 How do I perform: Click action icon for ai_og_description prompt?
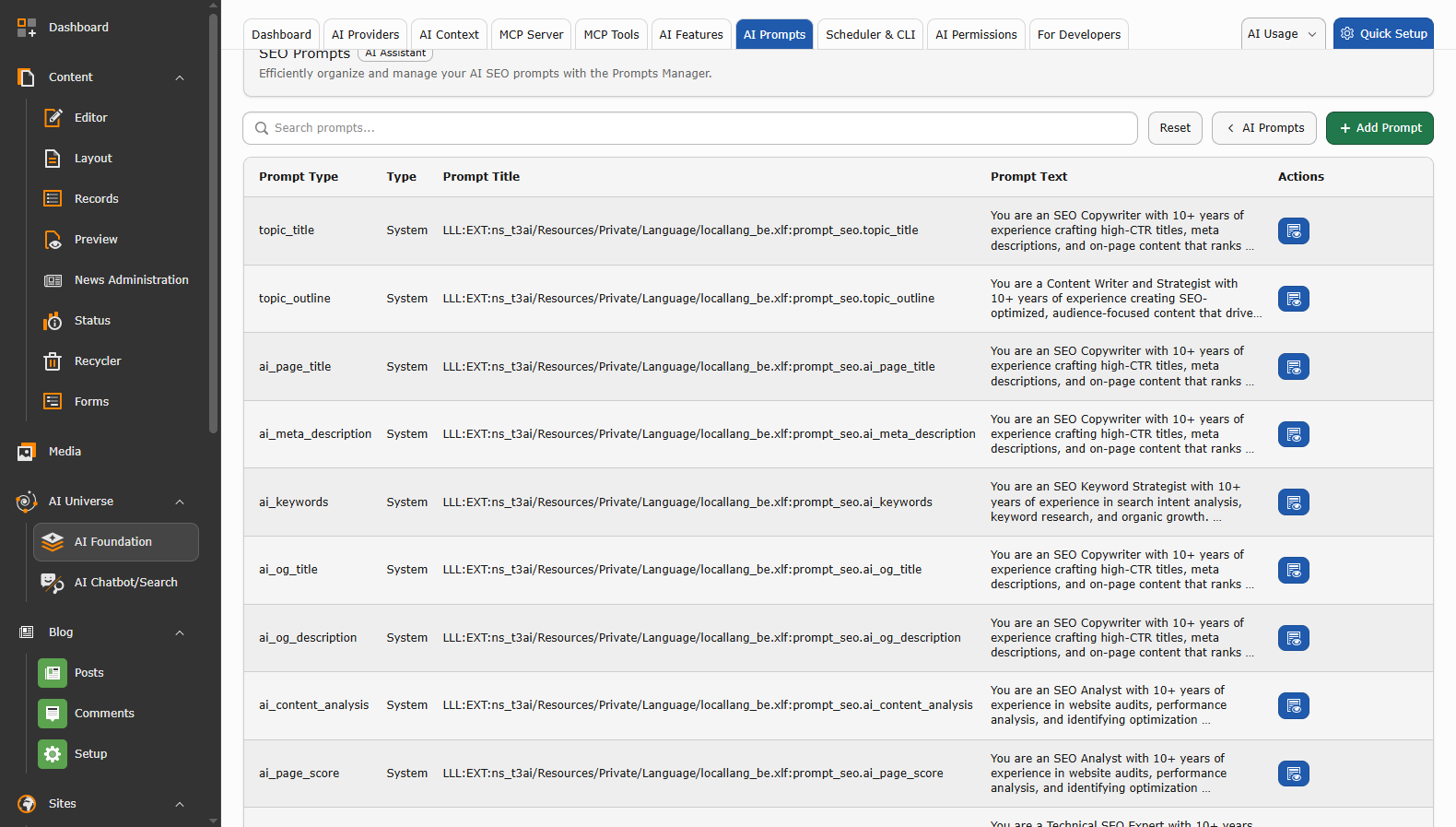(1294, 638)
